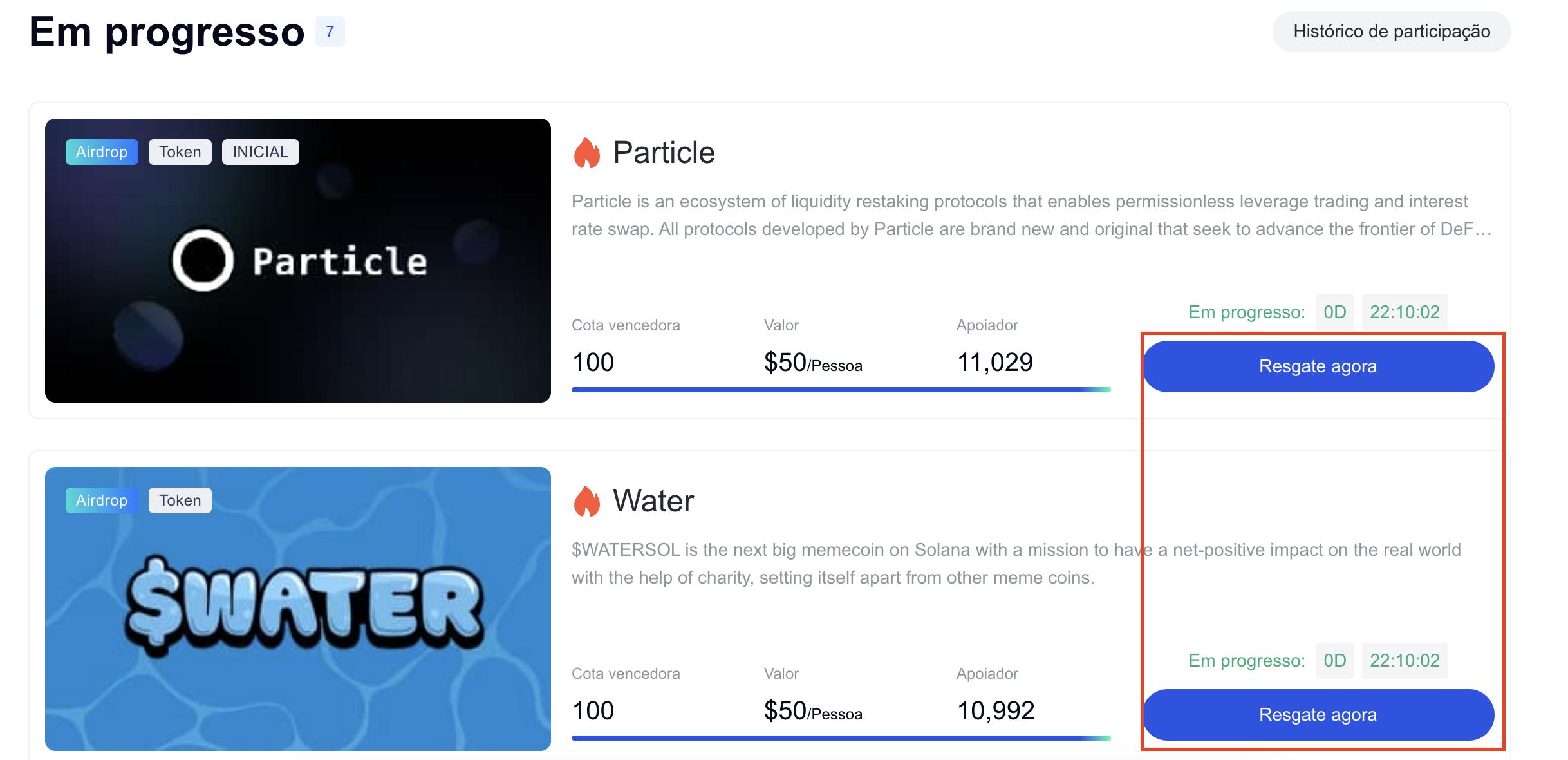Click the Water progress bar

841,738
